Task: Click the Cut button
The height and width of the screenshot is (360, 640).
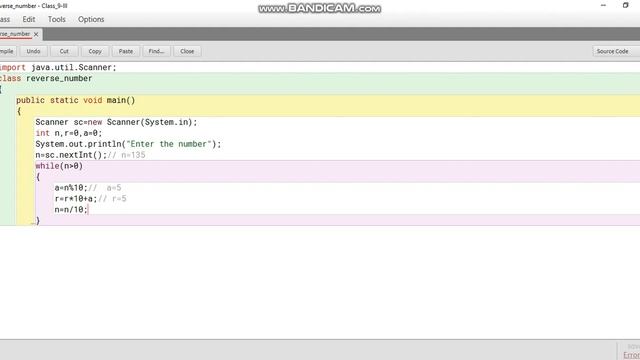Action: (x=64, y=51)
